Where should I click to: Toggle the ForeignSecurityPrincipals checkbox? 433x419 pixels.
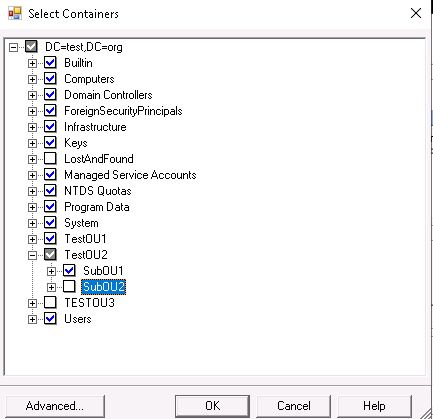[x=50, y=110]
